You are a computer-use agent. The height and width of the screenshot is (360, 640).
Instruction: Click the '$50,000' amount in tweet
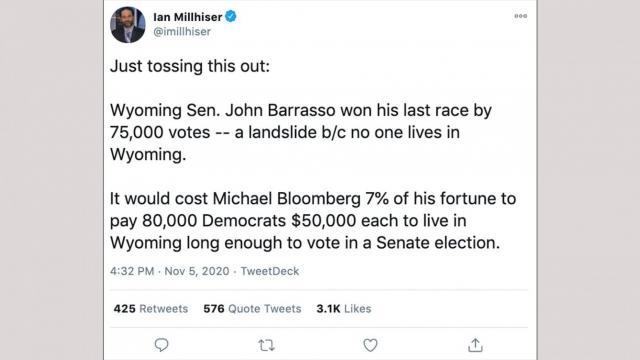point(324,221)
